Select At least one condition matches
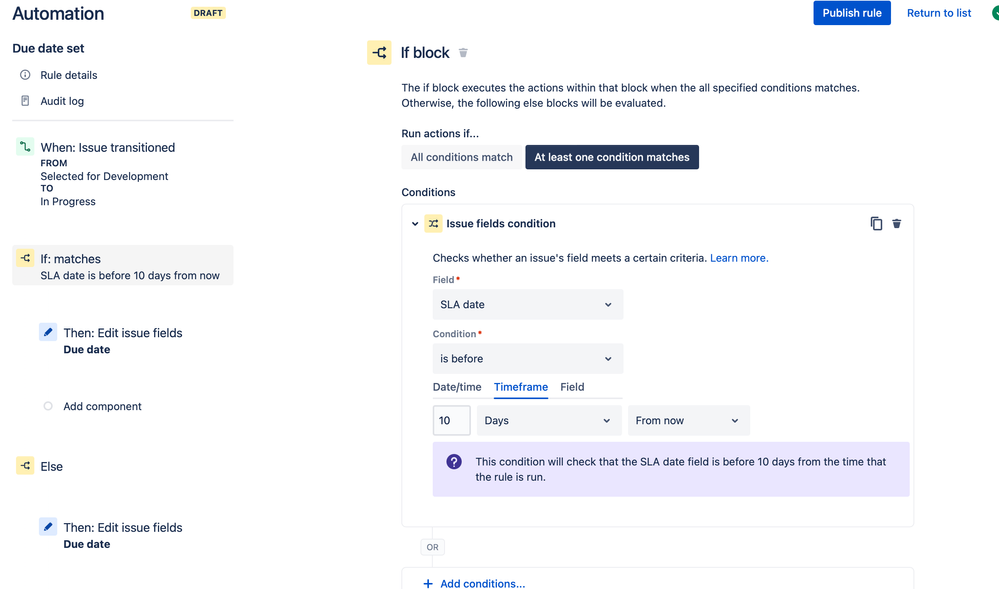 (x=612, y=157)
